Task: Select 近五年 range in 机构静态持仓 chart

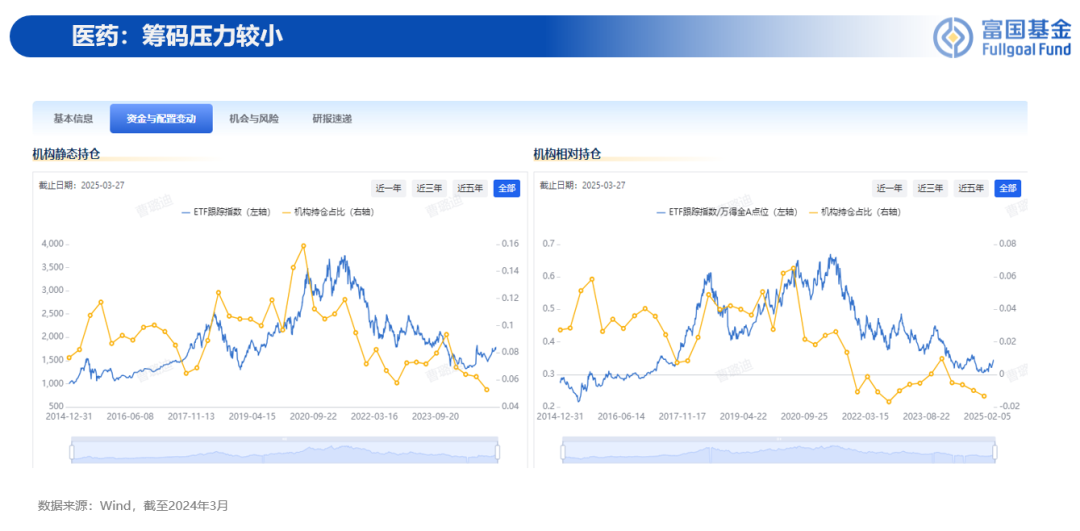Action: pyautogui.click(x=470, y=188)
